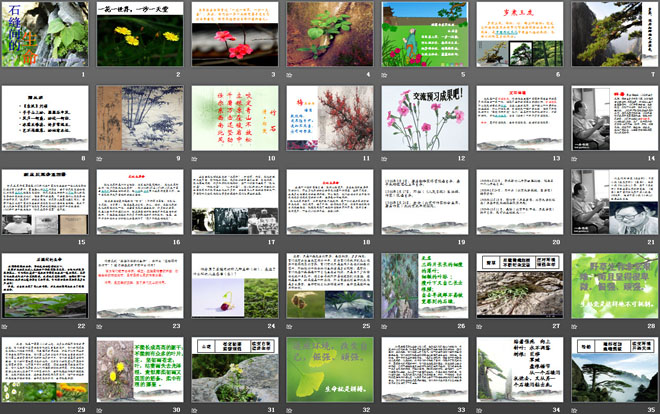Click the animation icon below slide 10

[195, 158]
